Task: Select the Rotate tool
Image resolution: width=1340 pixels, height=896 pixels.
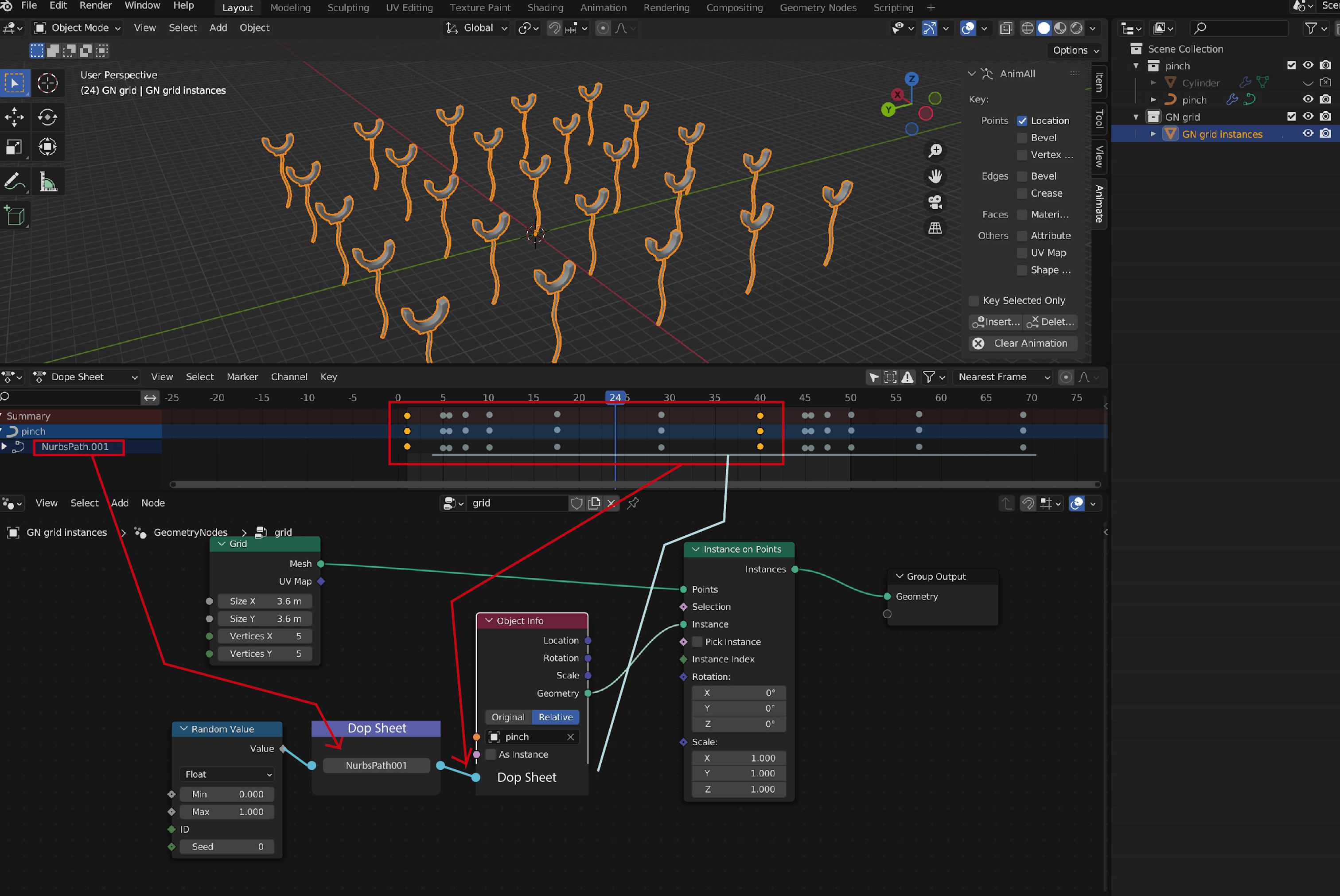Action: point(47,117)
